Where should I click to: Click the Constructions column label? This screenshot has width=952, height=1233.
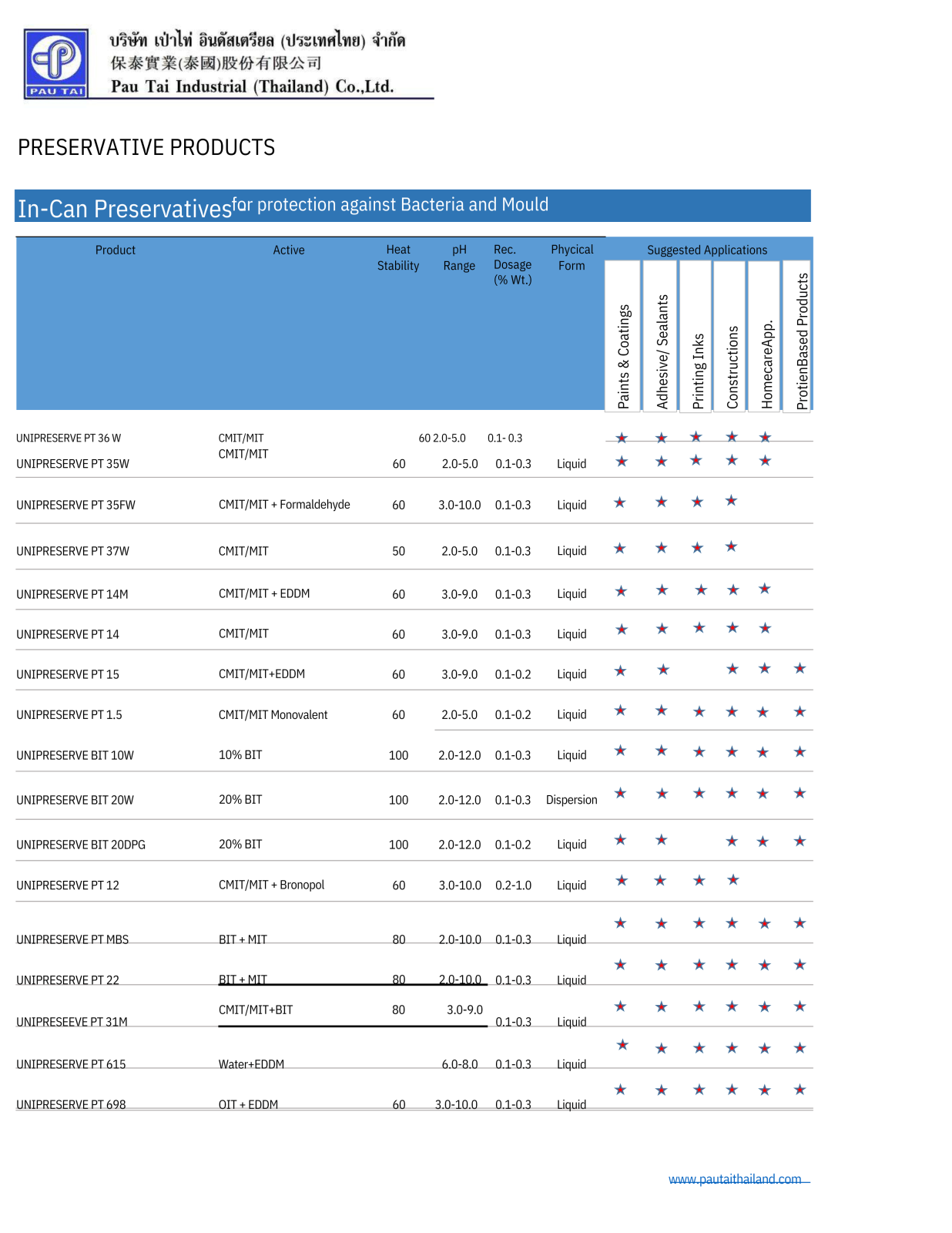click(732, 367)
